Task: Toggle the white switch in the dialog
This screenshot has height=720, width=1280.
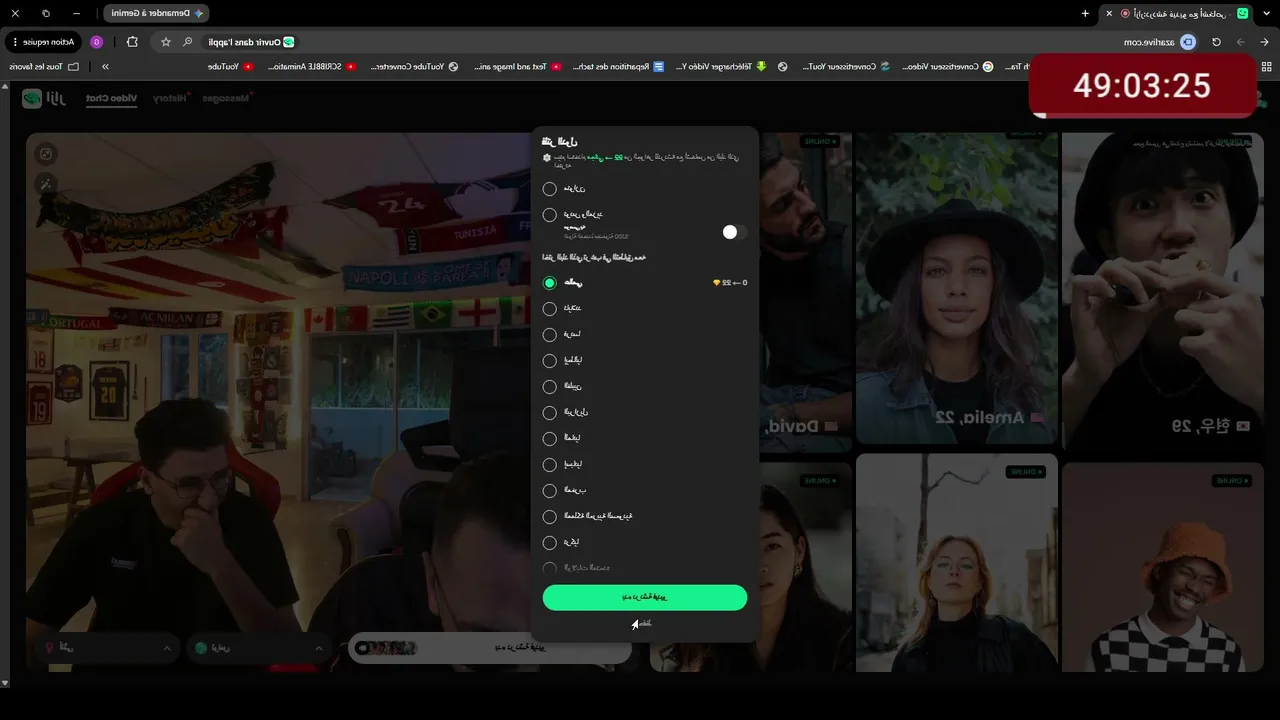Action: click(x=734, y=232)
